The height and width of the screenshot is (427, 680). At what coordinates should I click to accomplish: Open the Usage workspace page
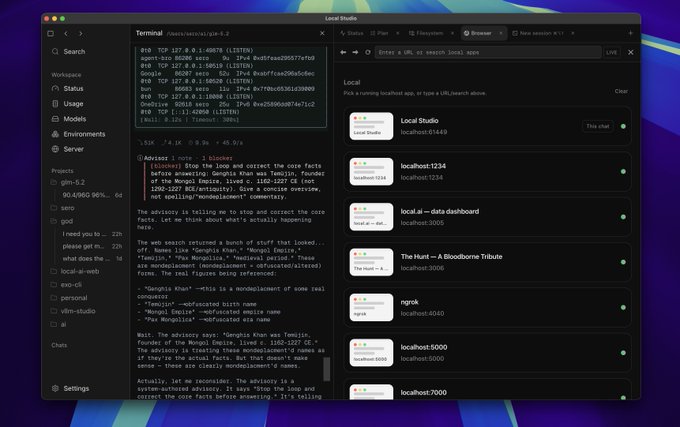pyautogui.click(x=68, y=104)
